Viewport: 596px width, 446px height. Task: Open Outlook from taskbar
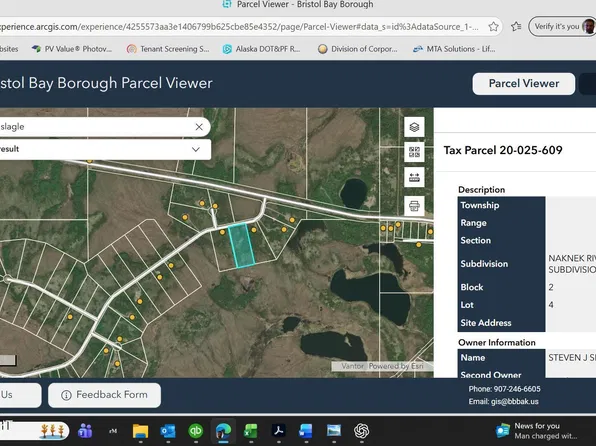click(x=168, y=431)
